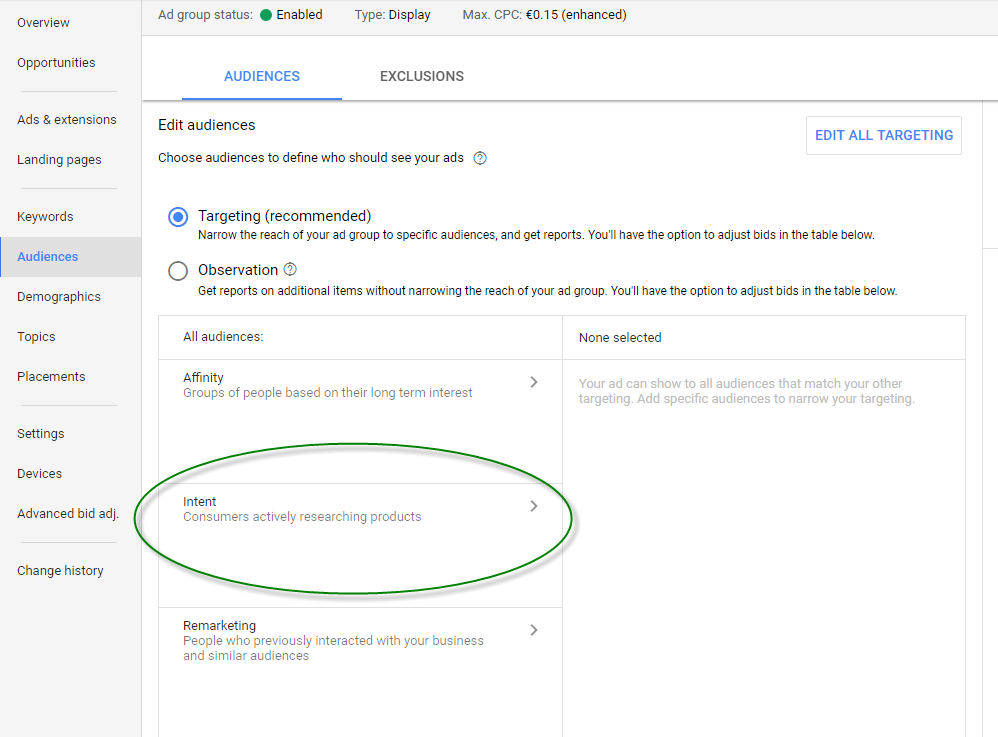
Task: Open help icon next to audiences description
Action: pos(480,158)
